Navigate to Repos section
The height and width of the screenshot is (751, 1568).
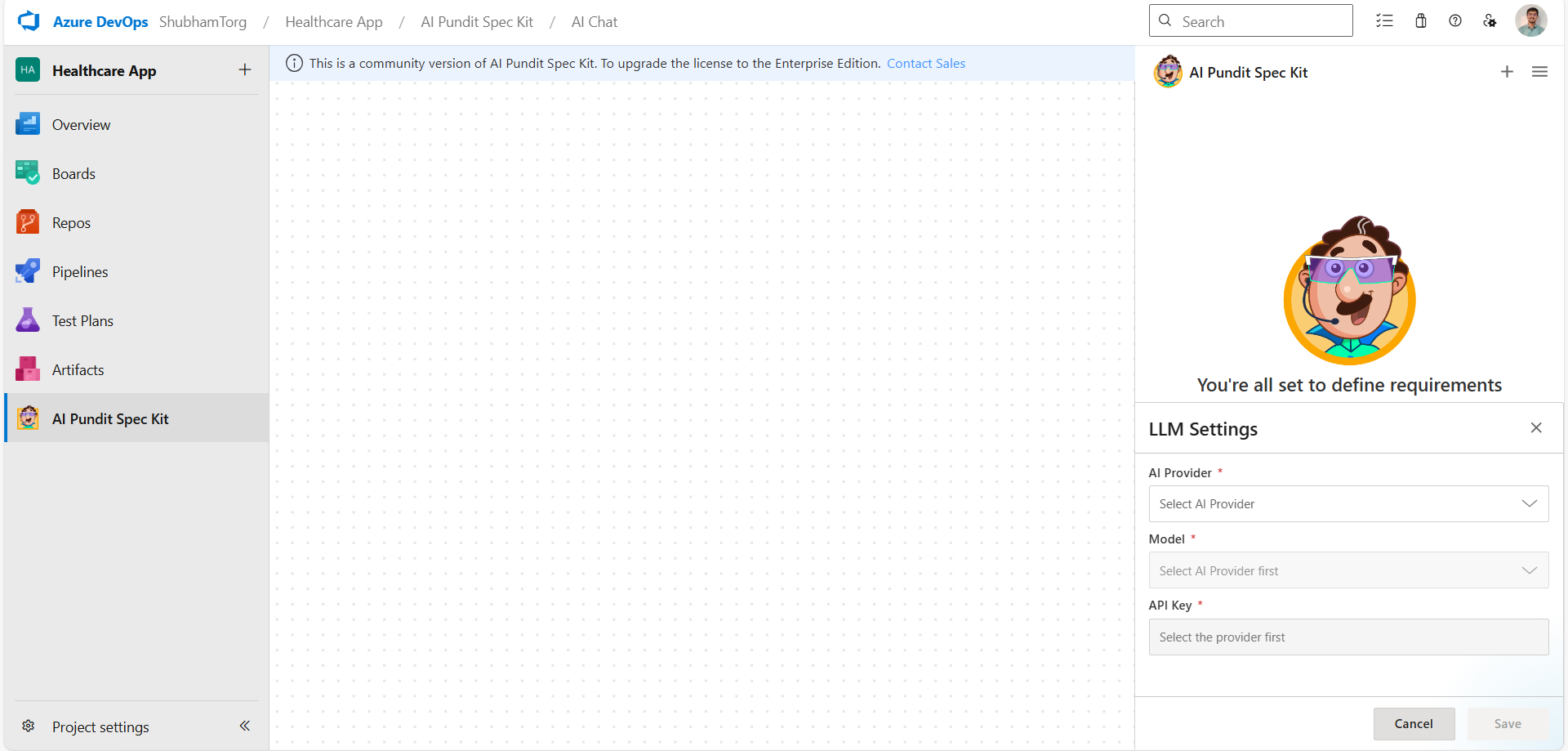tap(71, 223)
